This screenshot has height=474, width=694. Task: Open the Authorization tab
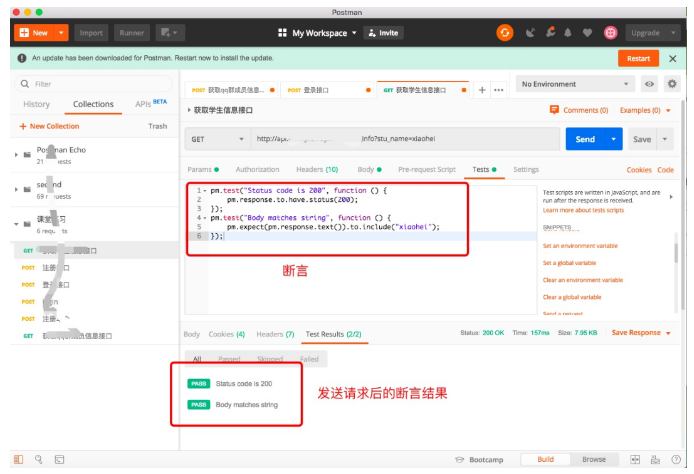pos(257,170)
